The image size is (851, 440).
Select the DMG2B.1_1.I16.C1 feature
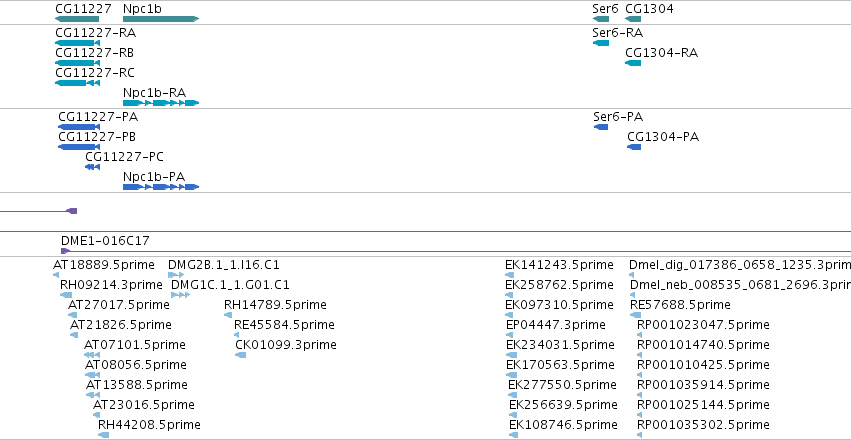tap(224, 265)
